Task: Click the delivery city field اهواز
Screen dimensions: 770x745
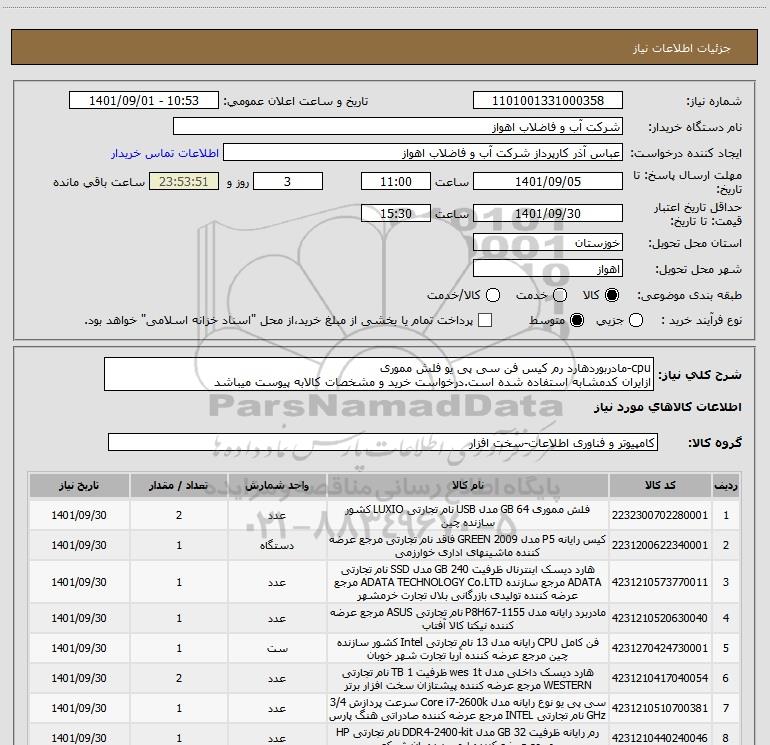Action: [548, 269]
